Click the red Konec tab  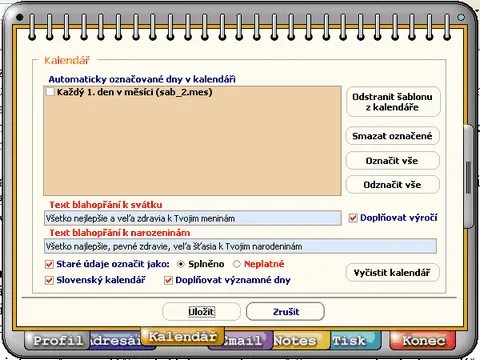pos(423,340)
